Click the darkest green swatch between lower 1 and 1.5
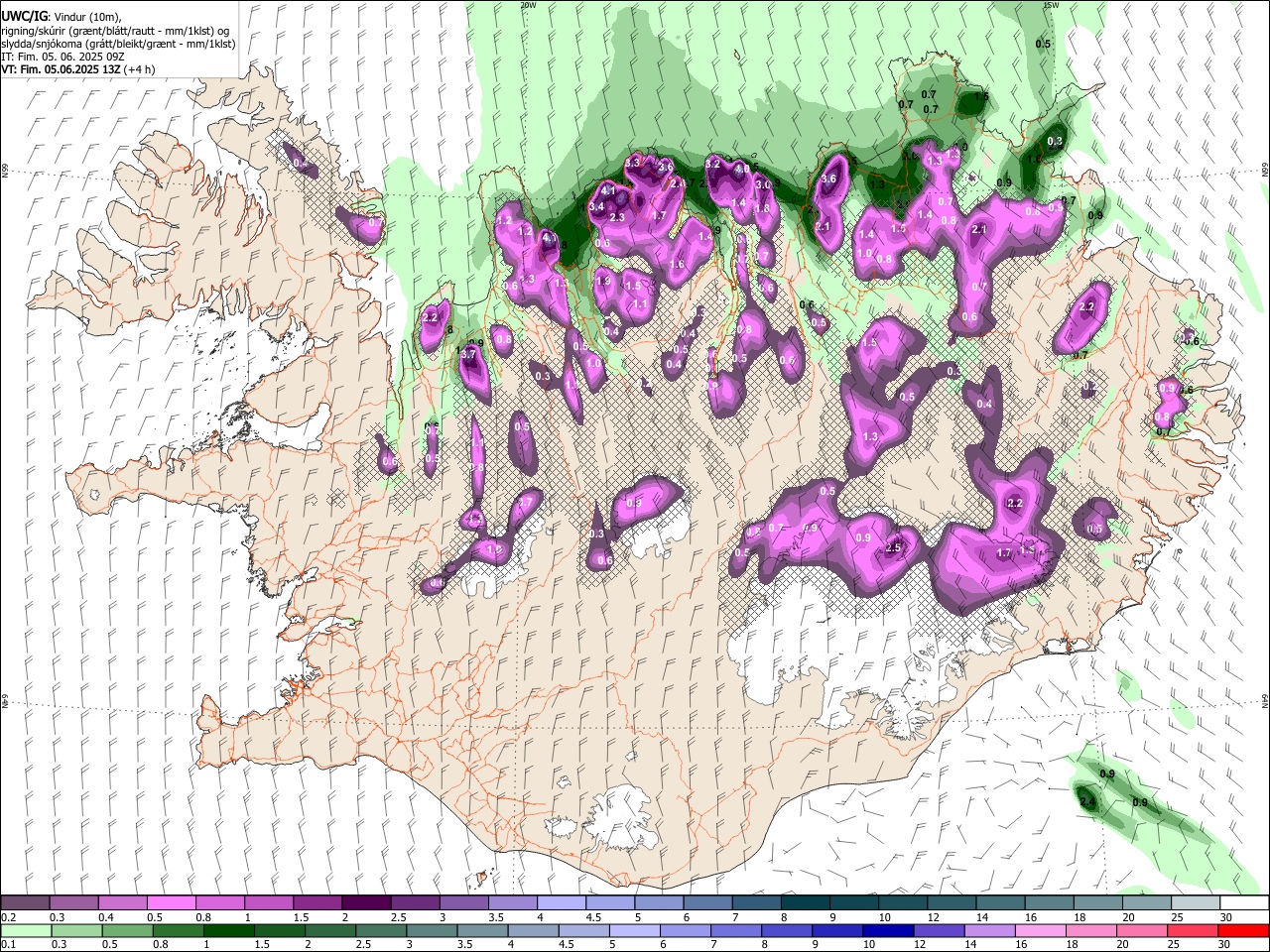This screenshot has width=1270, height=952. [228, 931]
